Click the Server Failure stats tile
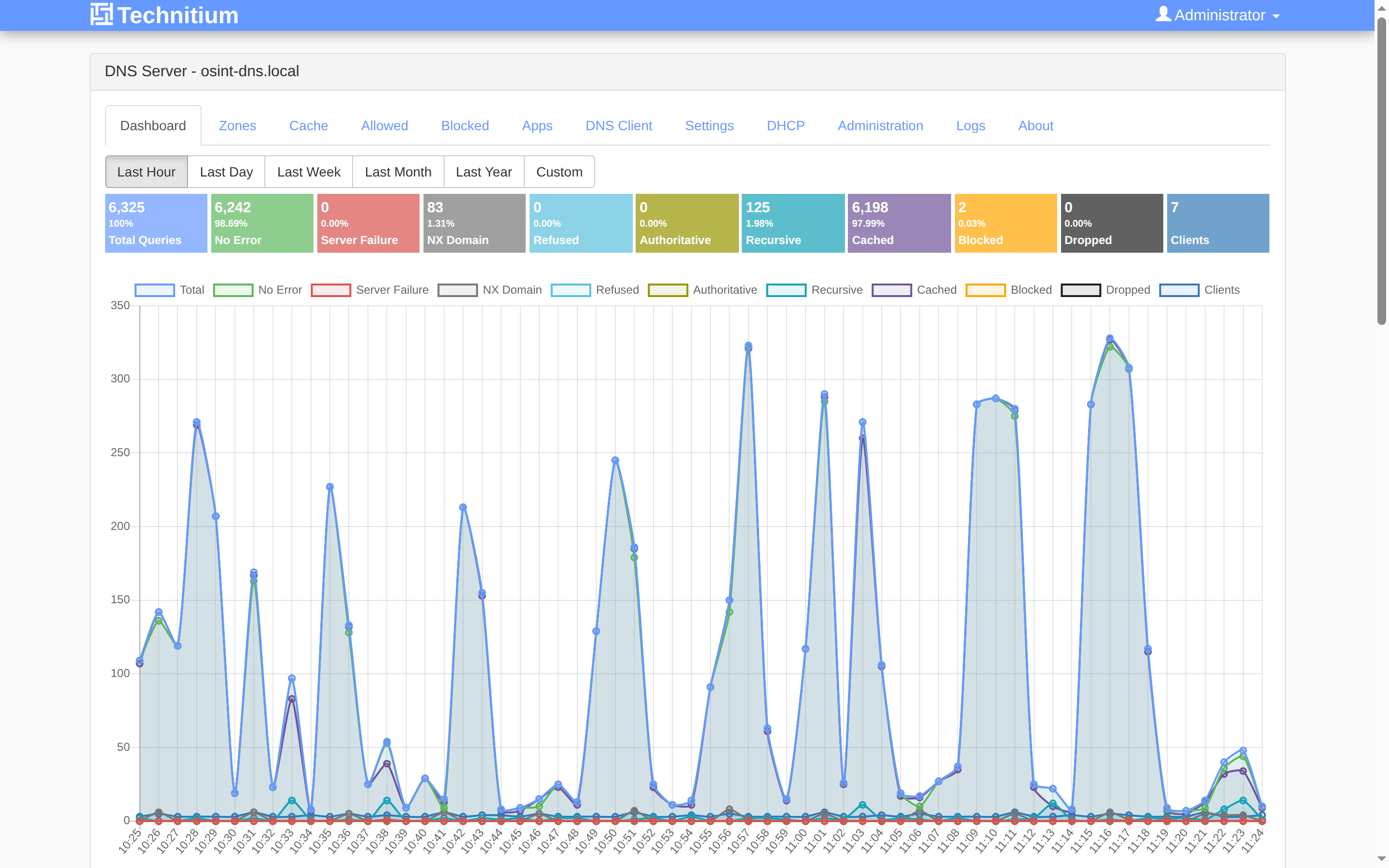This screenshot has width=1389, height=868. 368,223
